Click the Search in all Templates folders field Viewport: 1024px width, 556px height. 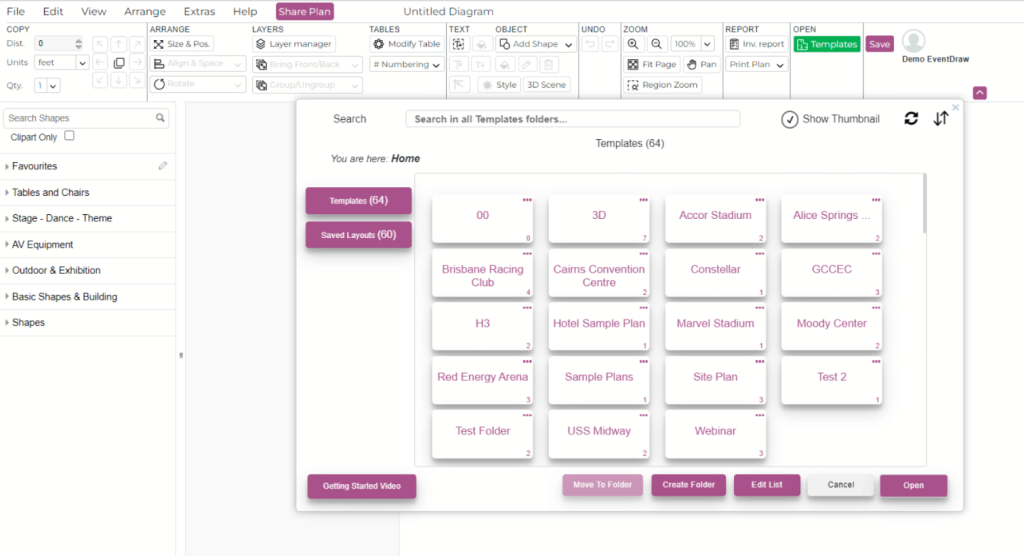pyautogui.click(x=573, y=119)
